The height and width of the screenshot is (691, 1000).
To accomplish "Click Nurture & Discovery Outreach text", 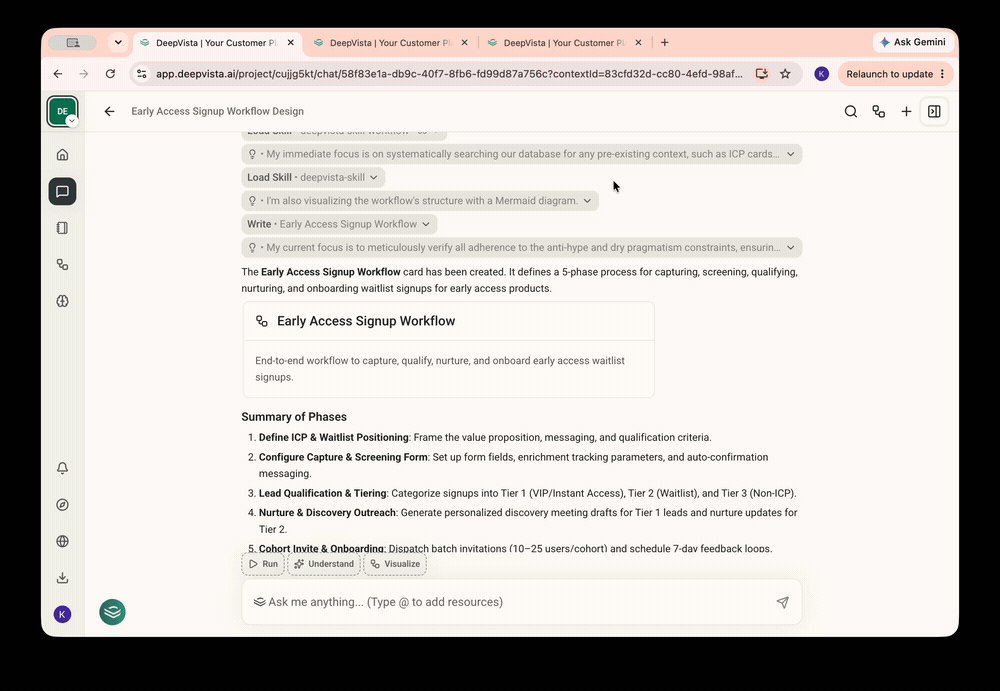I will click(x=327, y=513).
